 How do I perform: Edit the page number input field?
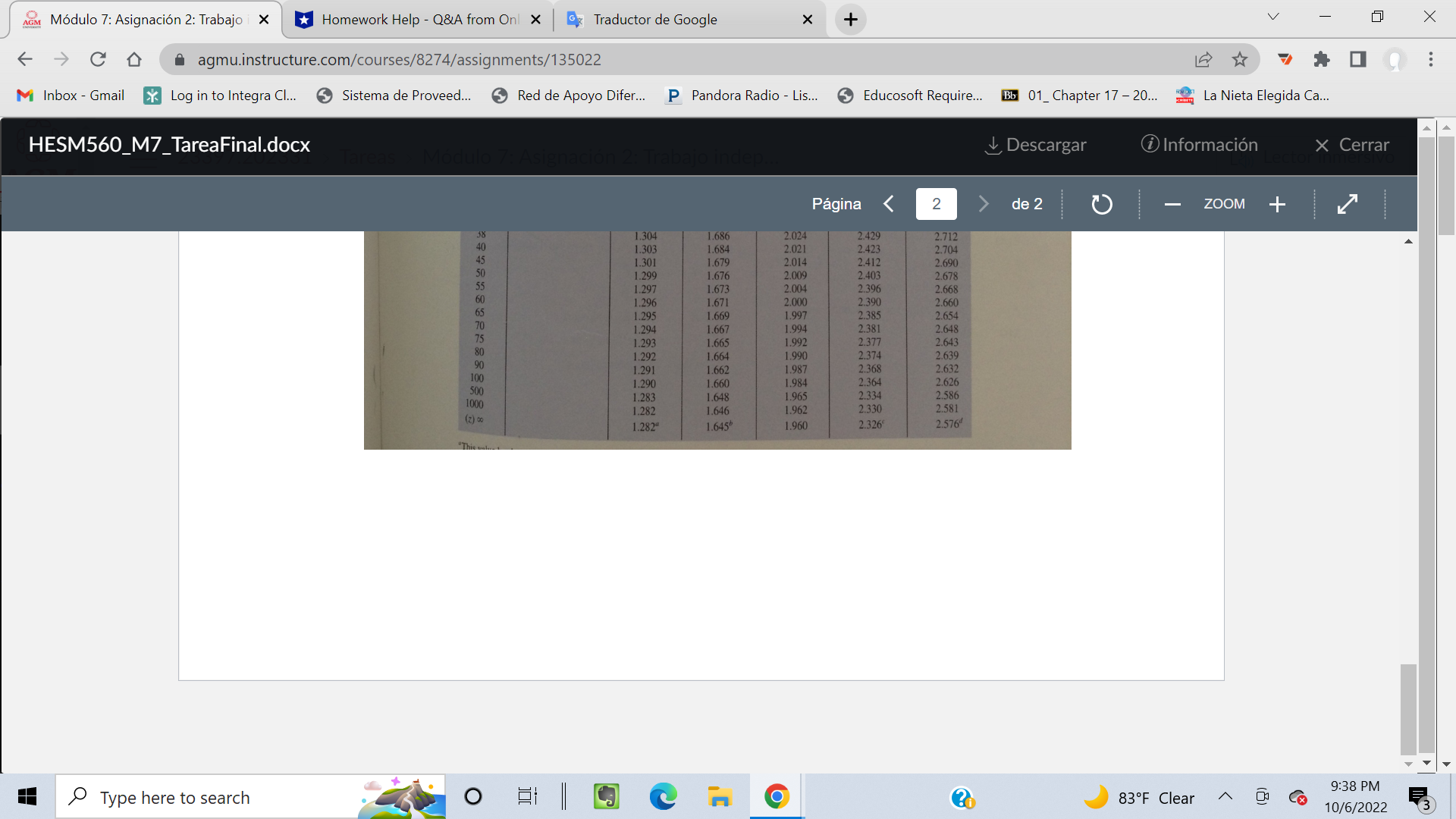(937, 203)
